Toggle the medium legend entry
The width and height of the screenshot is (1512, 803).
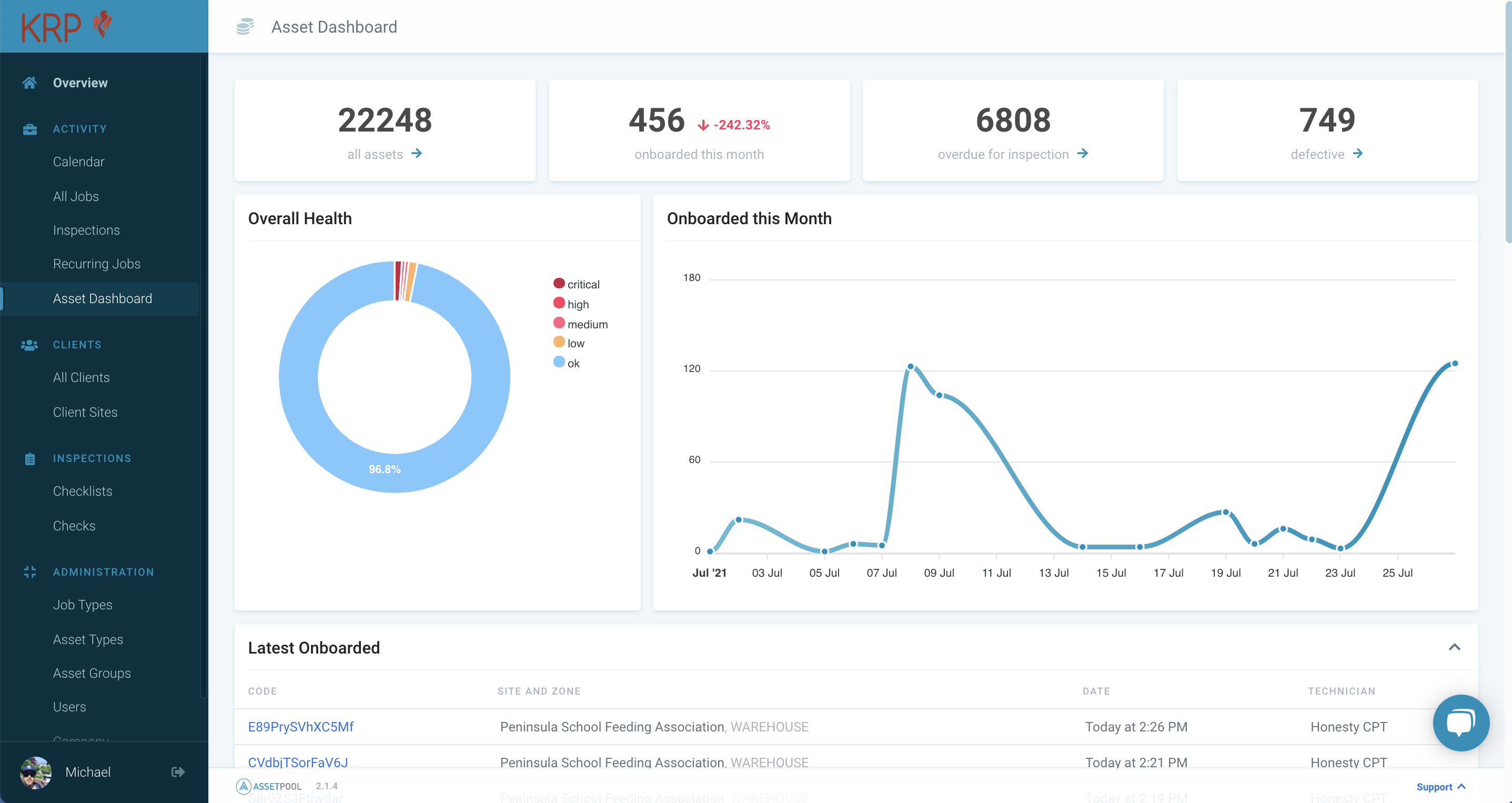pos(580,324)
